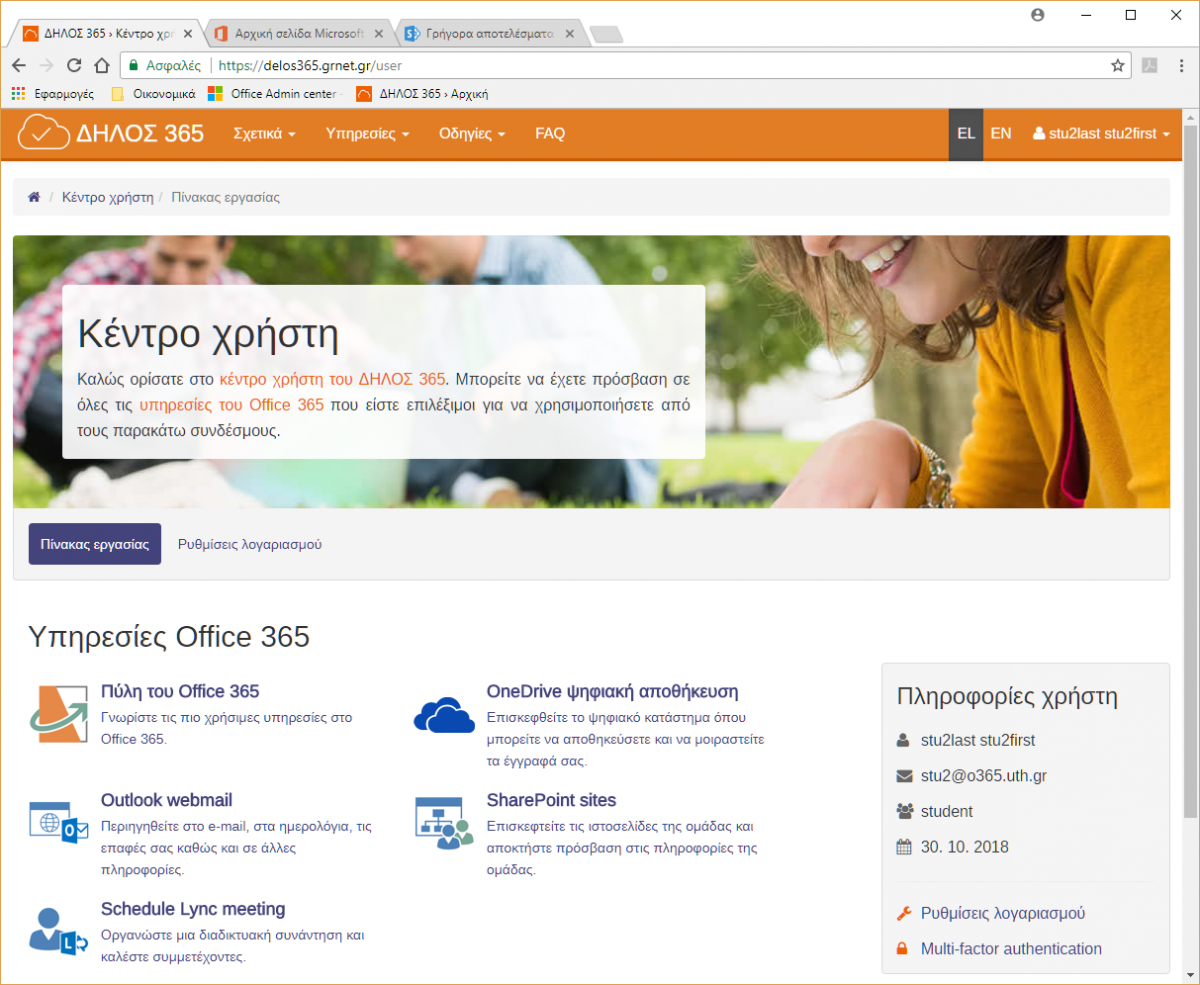Click the browser home button

pos(101,65)
